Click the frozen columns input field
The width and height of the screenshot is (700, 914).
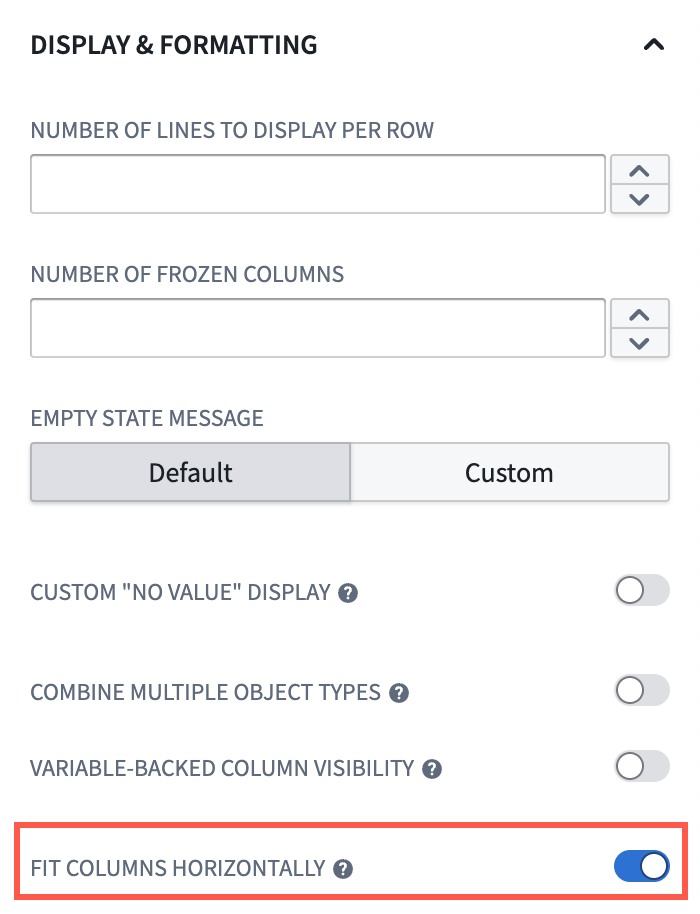coord(317,328)
